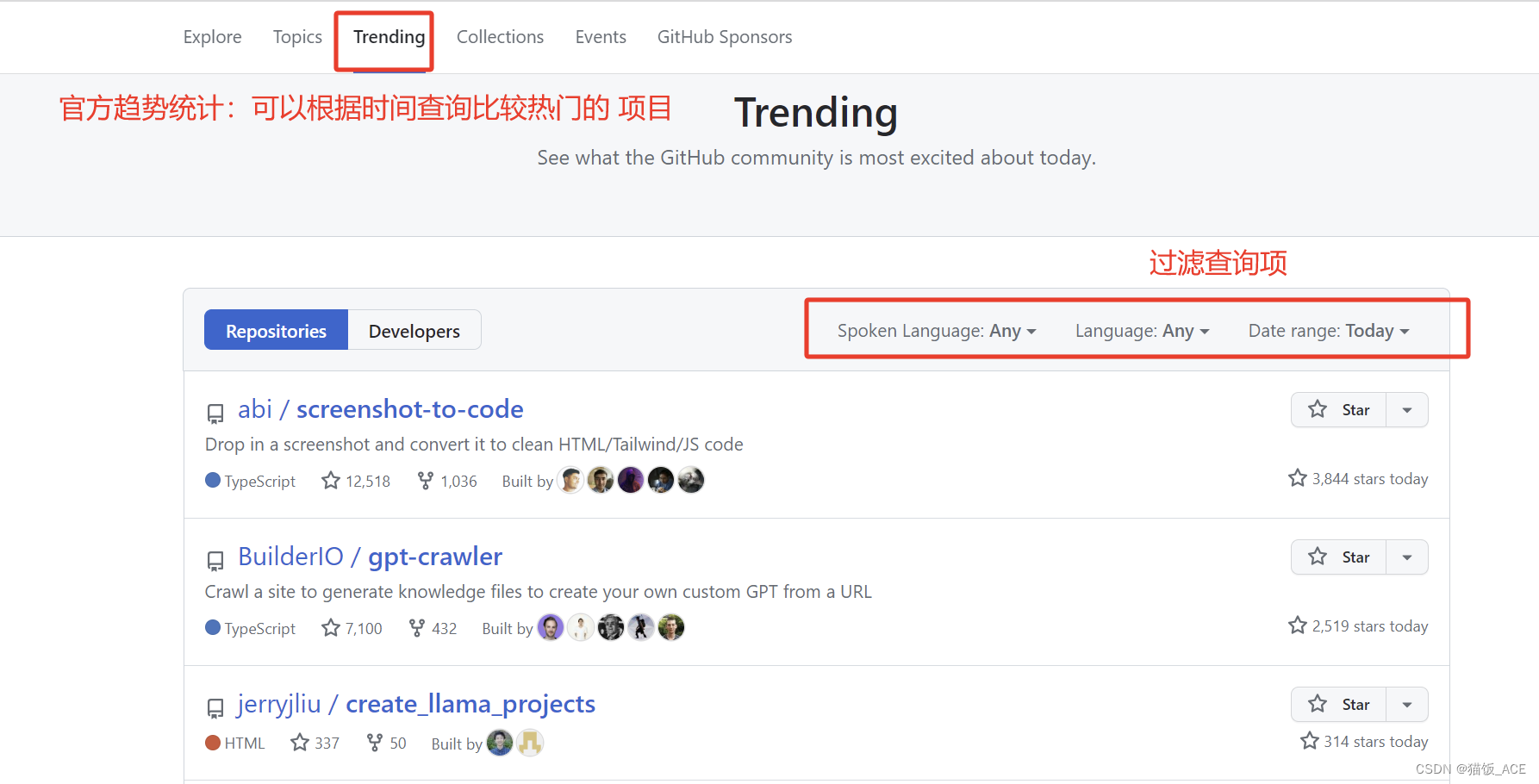Open fourth contributor avatar of screenshot-to-code
This screenshot has height=784, width=1539.
point(661,480)
